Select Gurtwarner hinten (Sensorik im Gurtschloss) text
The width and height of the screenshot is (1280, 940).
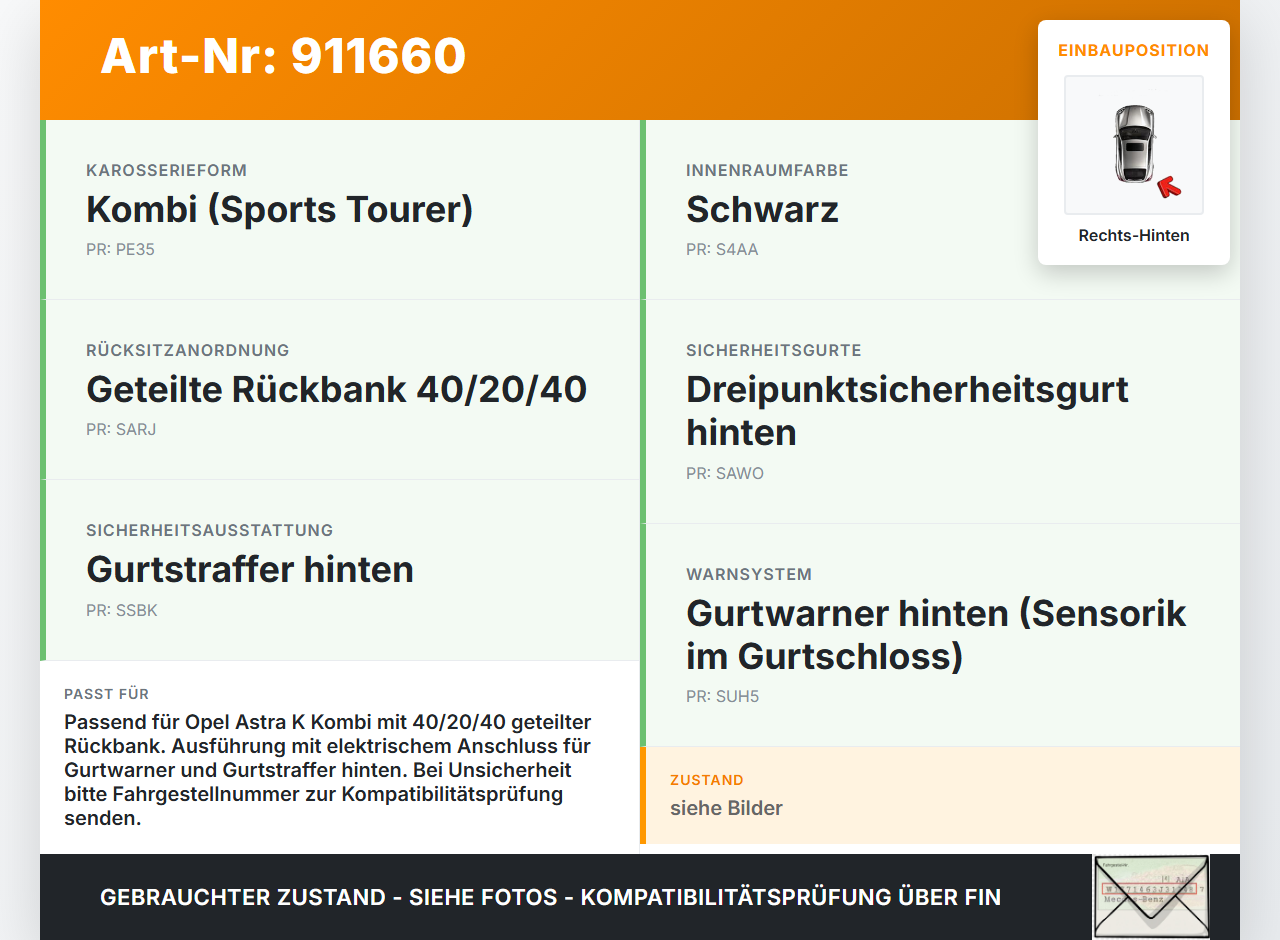pyautogui.click(x=936, y=635)
